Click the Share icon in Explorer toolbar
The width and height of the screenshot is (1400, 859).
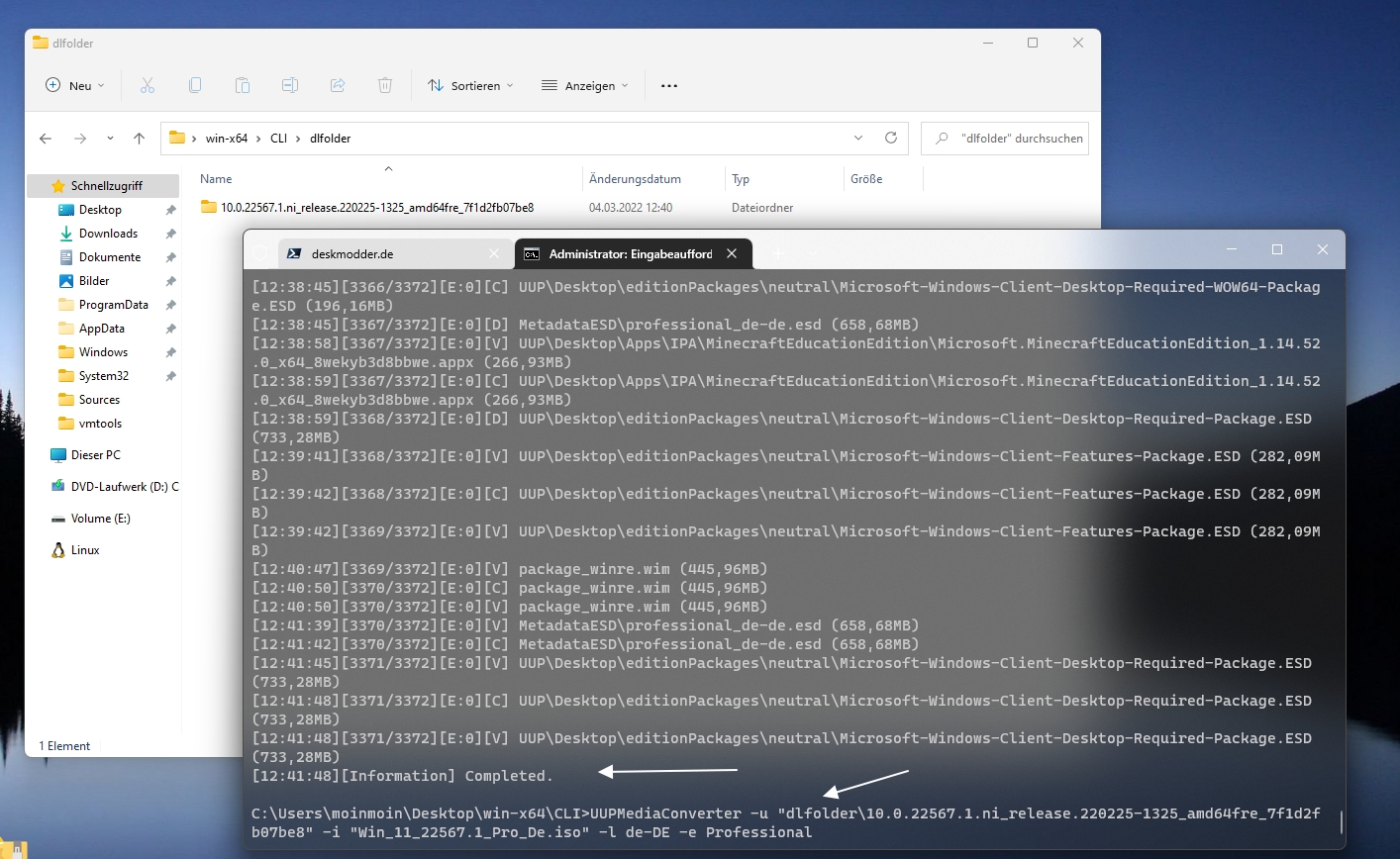click(338, 86)
